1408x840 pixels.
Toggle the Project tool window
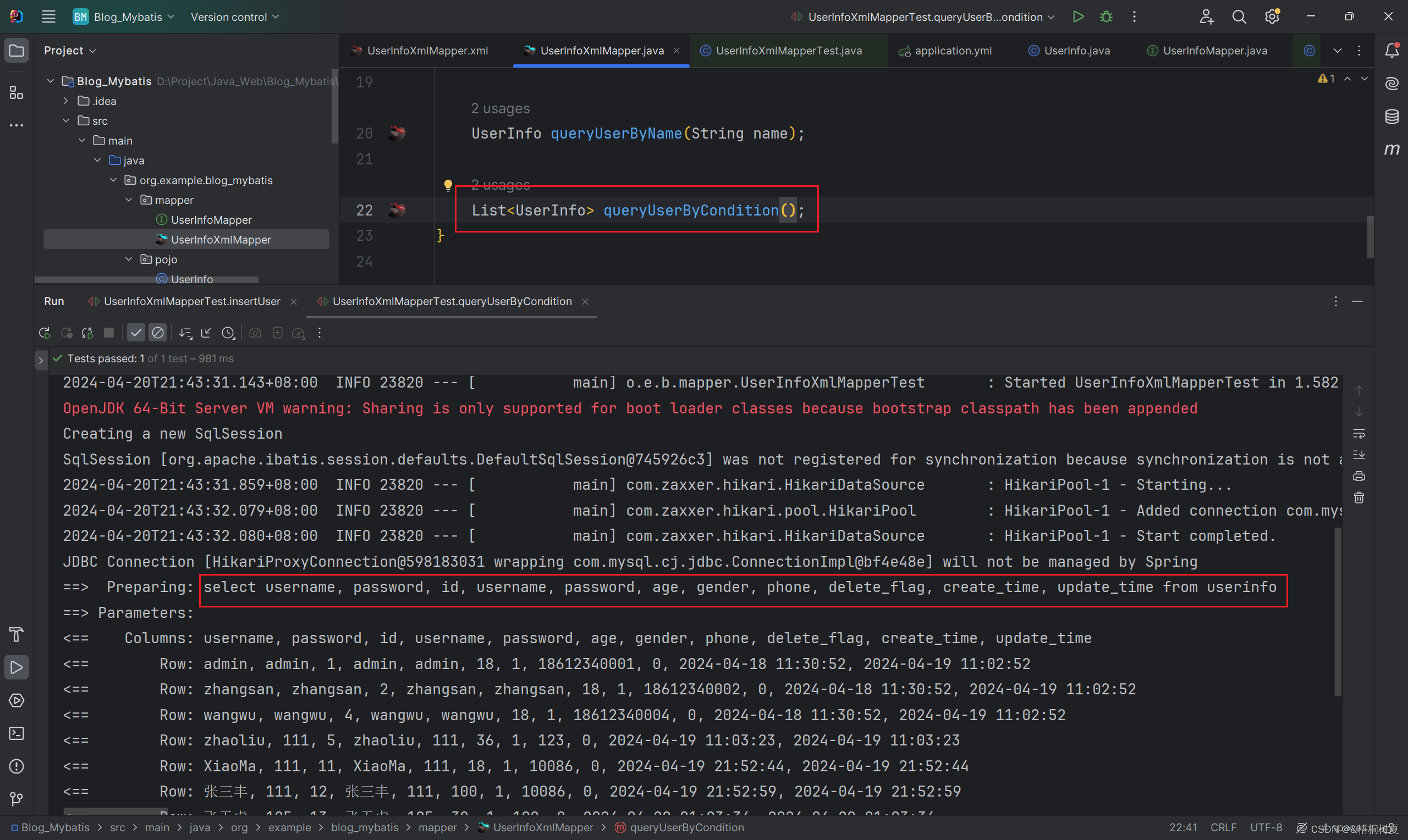click(x=16, y=51)
